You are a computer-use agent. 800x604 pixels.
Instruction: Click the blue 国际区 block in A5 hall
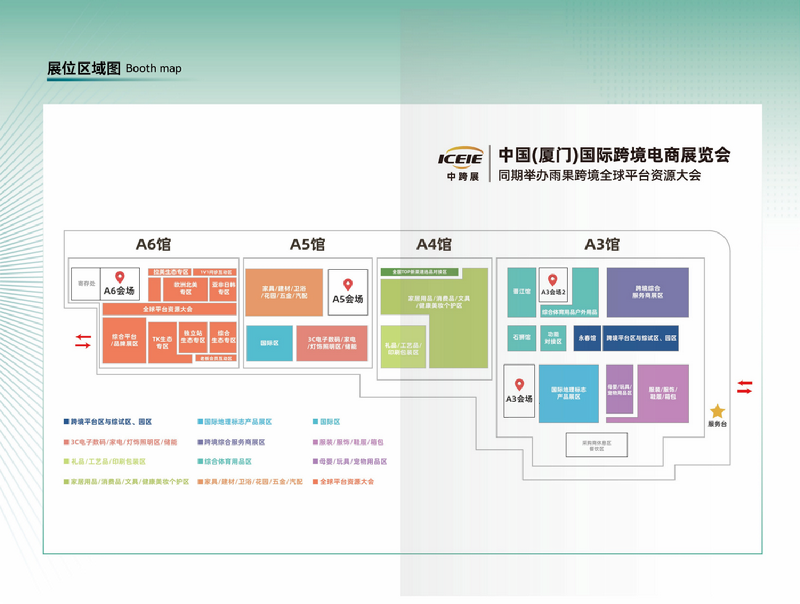(x=269, y=343)
